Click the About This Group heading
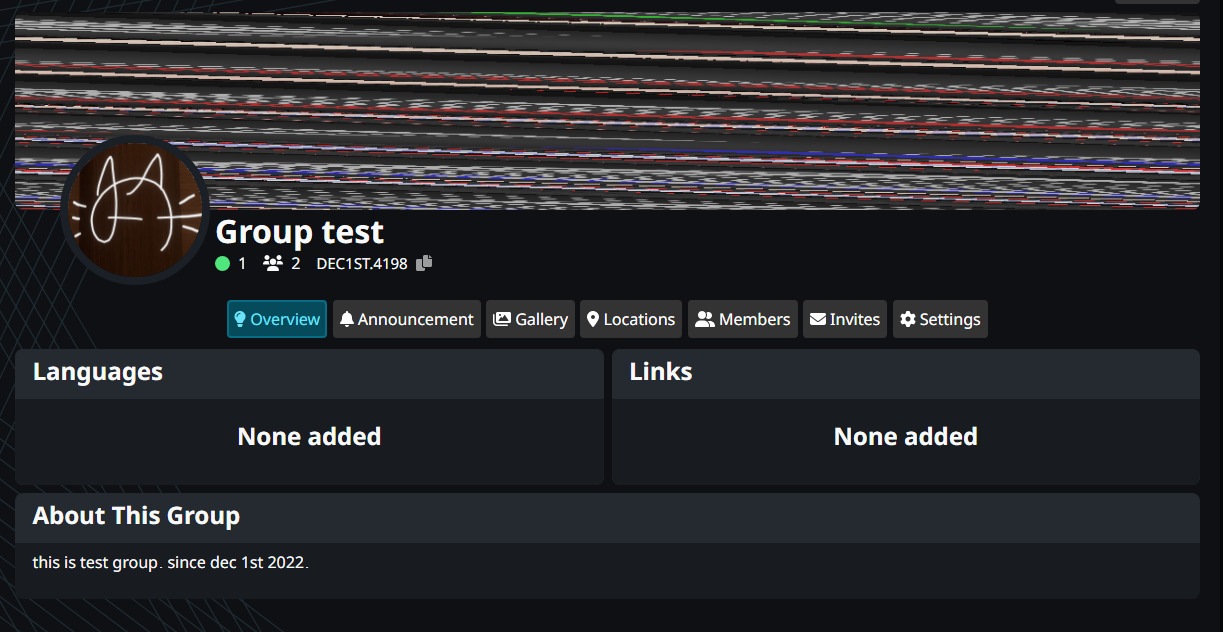Viewport: 1223px width, 632px height. click(x=136, y=517)
